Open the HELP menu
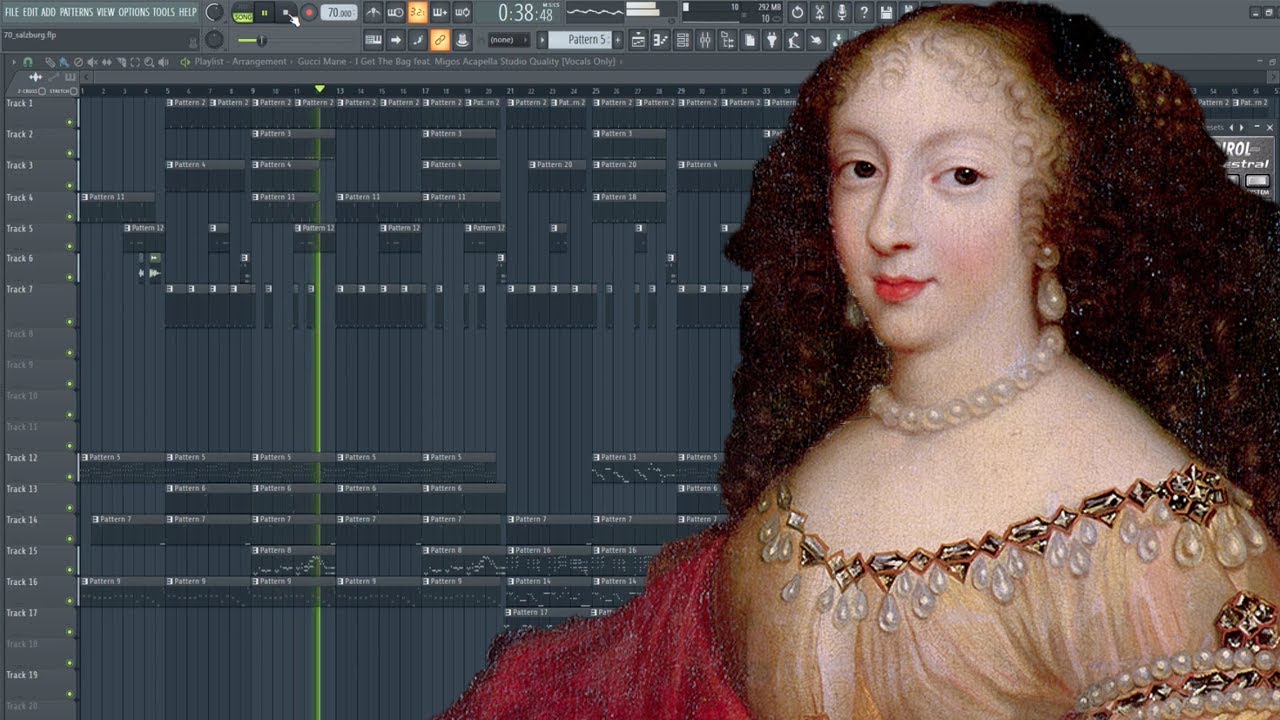 (x=187, y=12)
